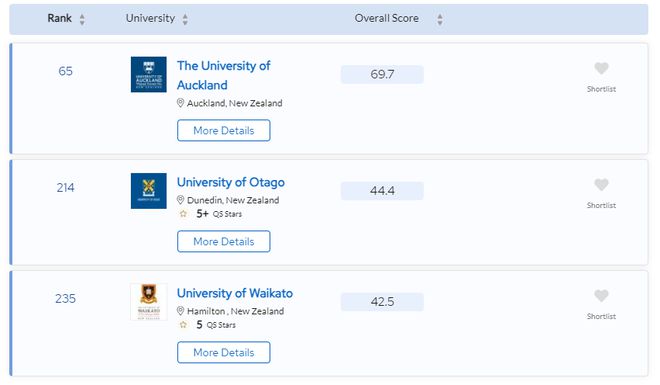Sort the table by Rank arrows

[82, 19]
